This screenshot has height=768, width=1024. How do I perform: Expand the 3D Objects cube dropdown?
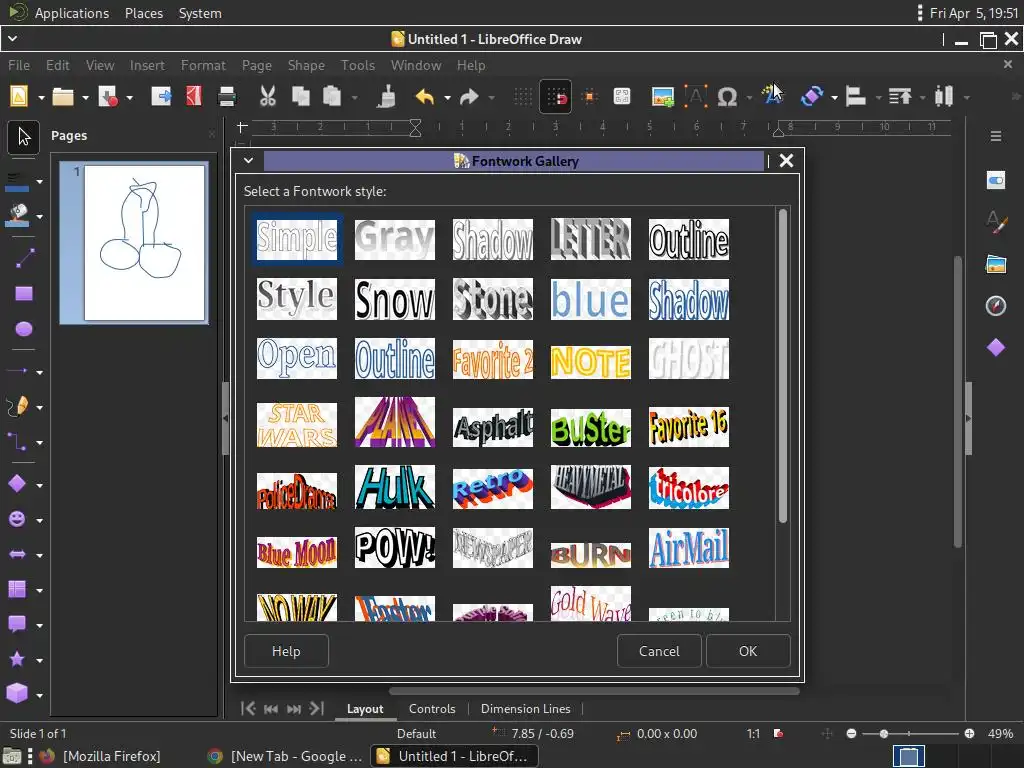click(40, 696)
